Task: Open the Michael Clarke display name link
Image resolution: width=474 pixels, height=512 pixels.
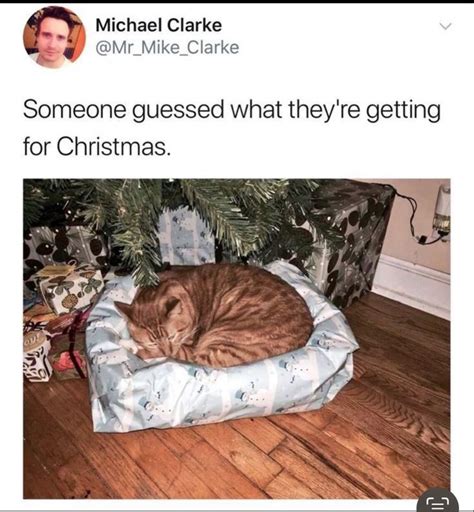Action: tap(159, 25)
